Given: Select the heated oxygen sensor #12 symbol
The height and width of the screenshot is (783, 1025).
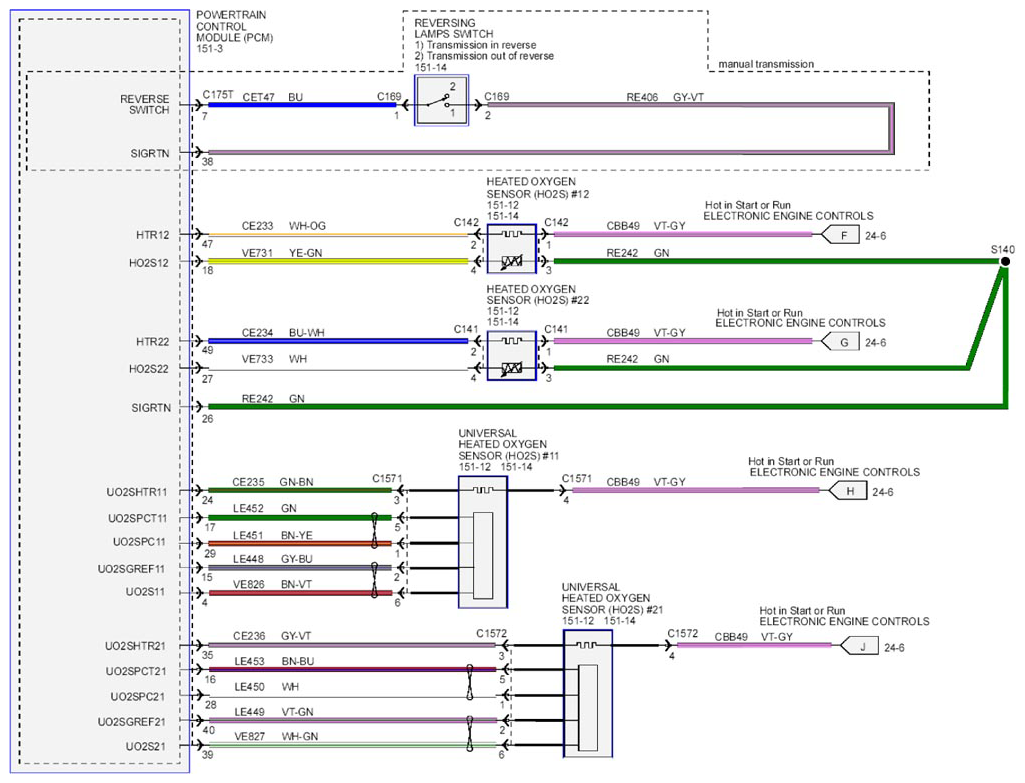Looking at the screenshot, I should pyautogui.click(x=512, y=248).
